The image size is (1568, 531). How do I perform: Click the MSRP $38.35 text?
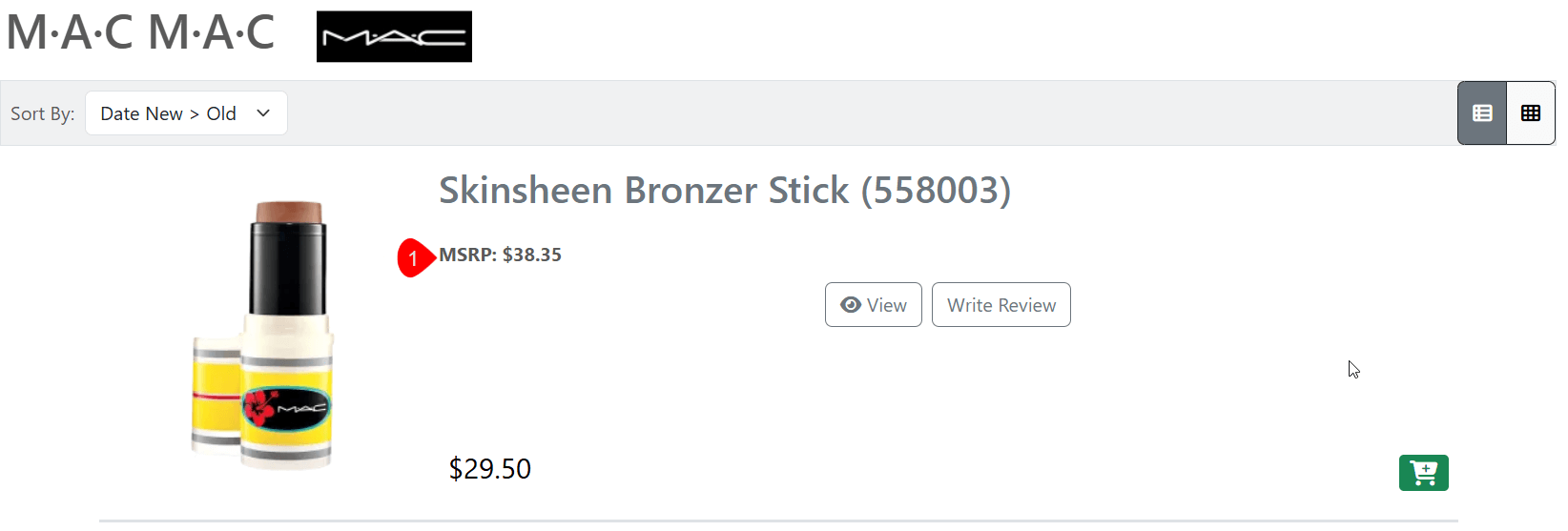(501, 255)
